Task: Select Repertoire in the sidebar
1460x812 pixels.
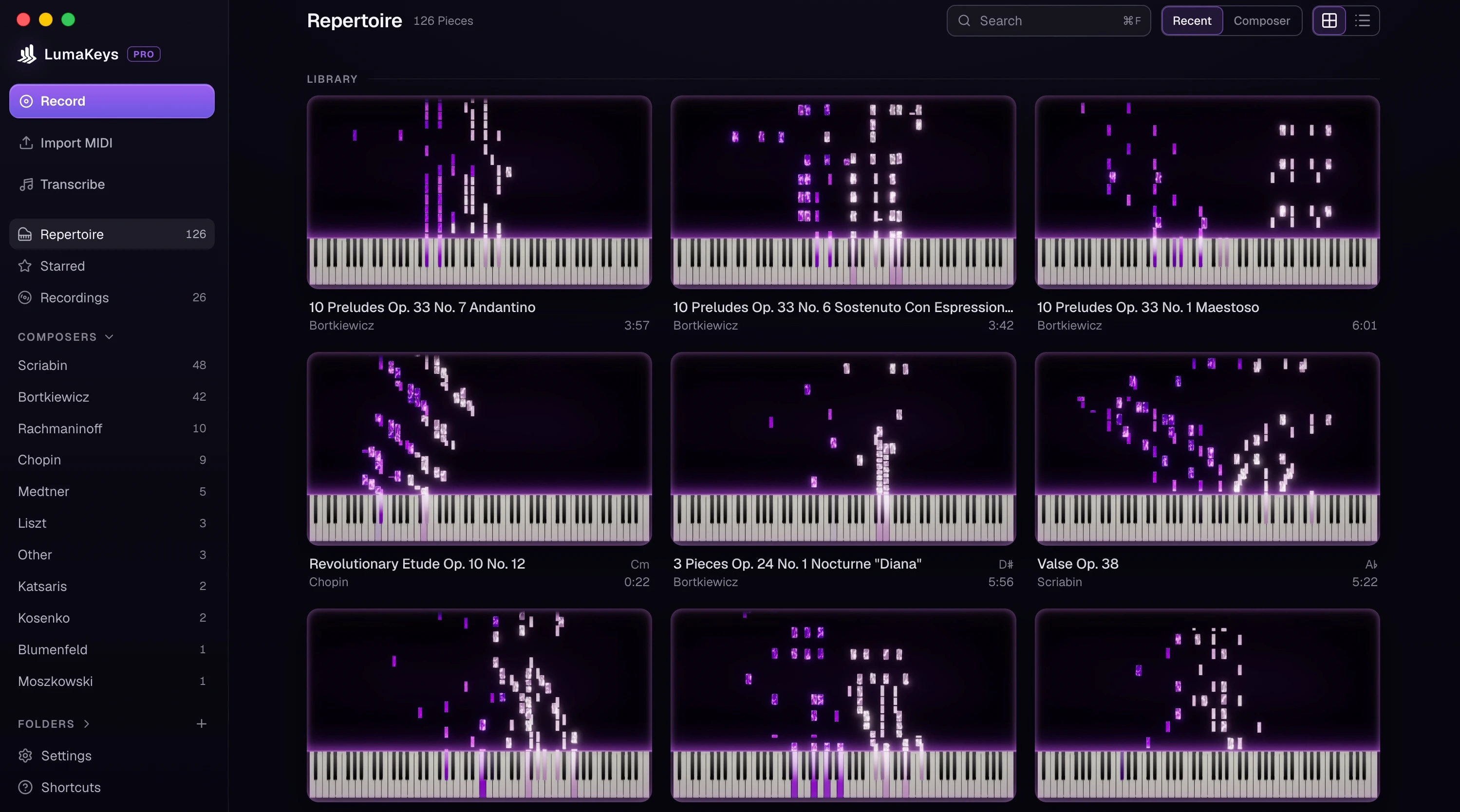Action: 112,234
